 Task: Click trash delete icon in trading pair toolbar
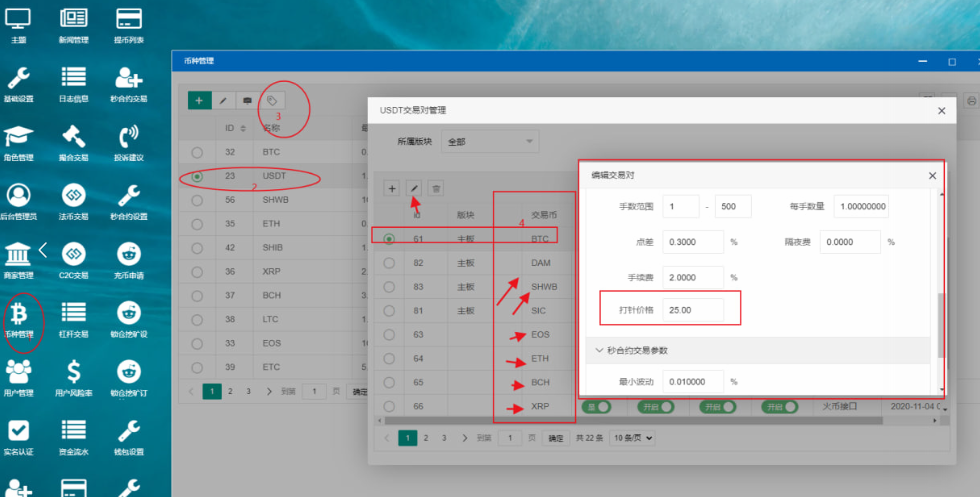[x=436, y=188]
